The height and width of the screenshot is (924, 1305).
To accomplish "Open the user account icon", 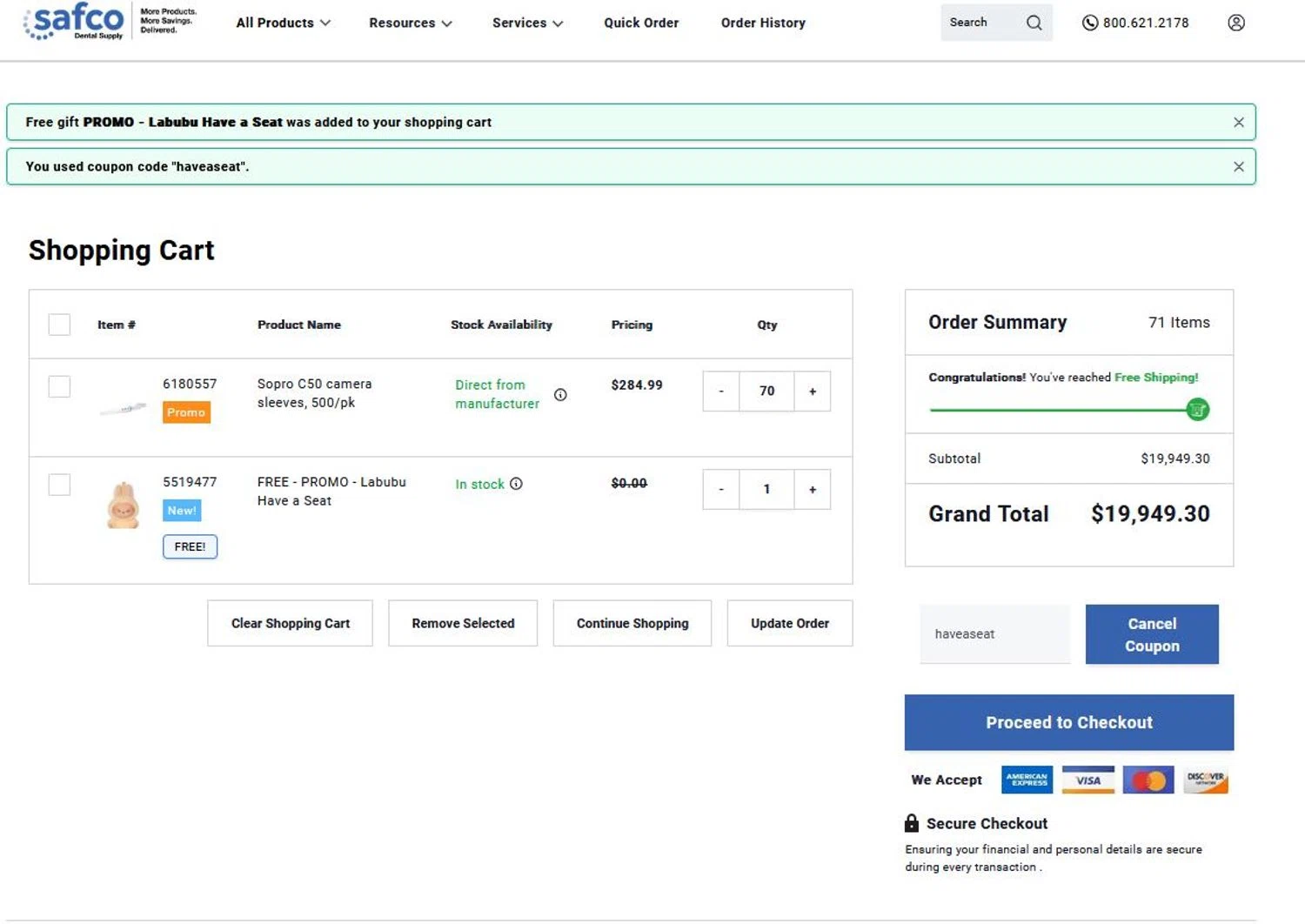I will point(1235,23).
